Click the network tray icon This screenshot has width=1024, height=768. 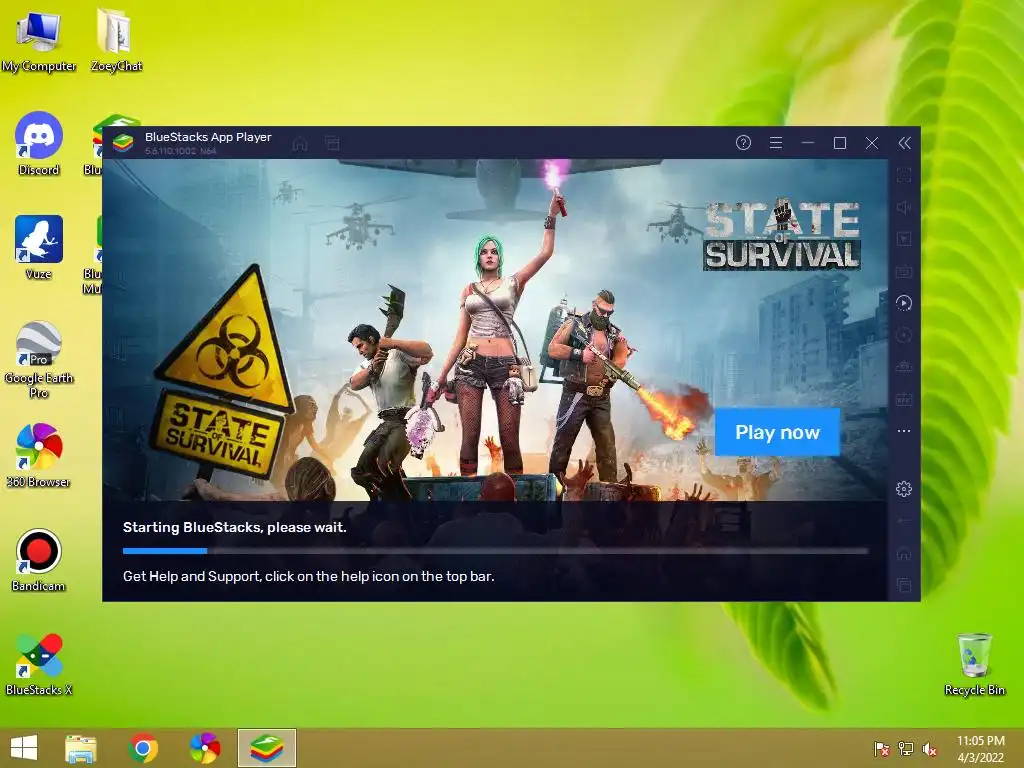point(906,749)
